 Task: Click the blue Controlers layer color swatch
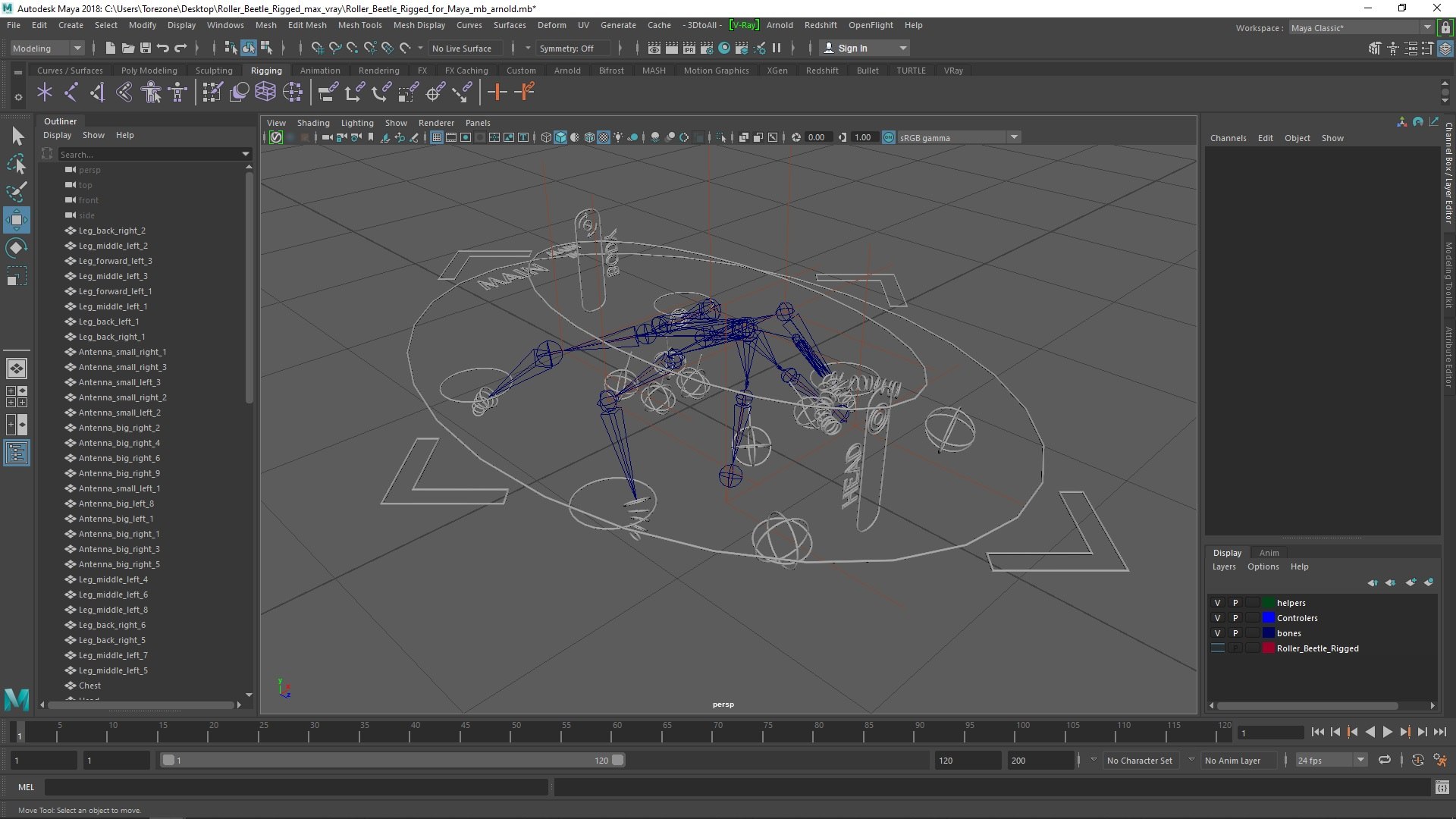point(1268,618)
